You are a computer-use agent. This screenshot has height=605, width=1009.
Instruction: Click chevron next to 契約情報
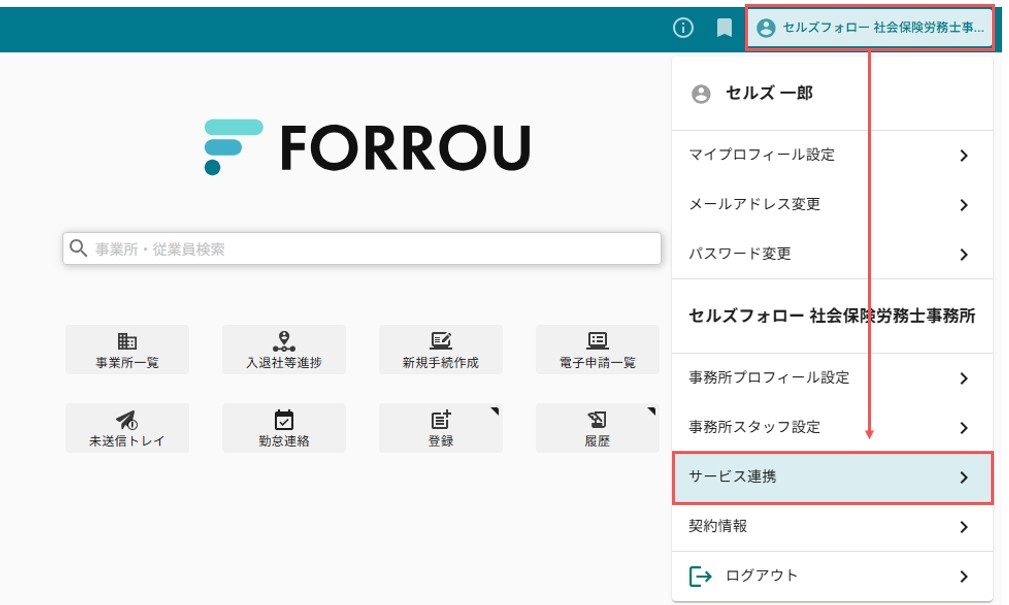[963, 527]
